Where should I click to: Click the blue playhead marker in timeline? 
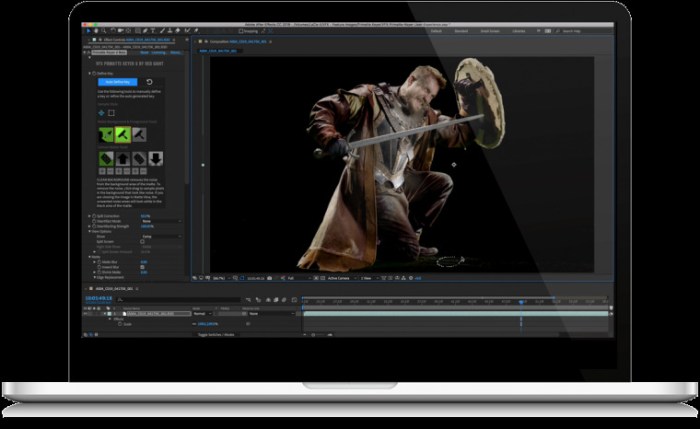tap(520, 301)
